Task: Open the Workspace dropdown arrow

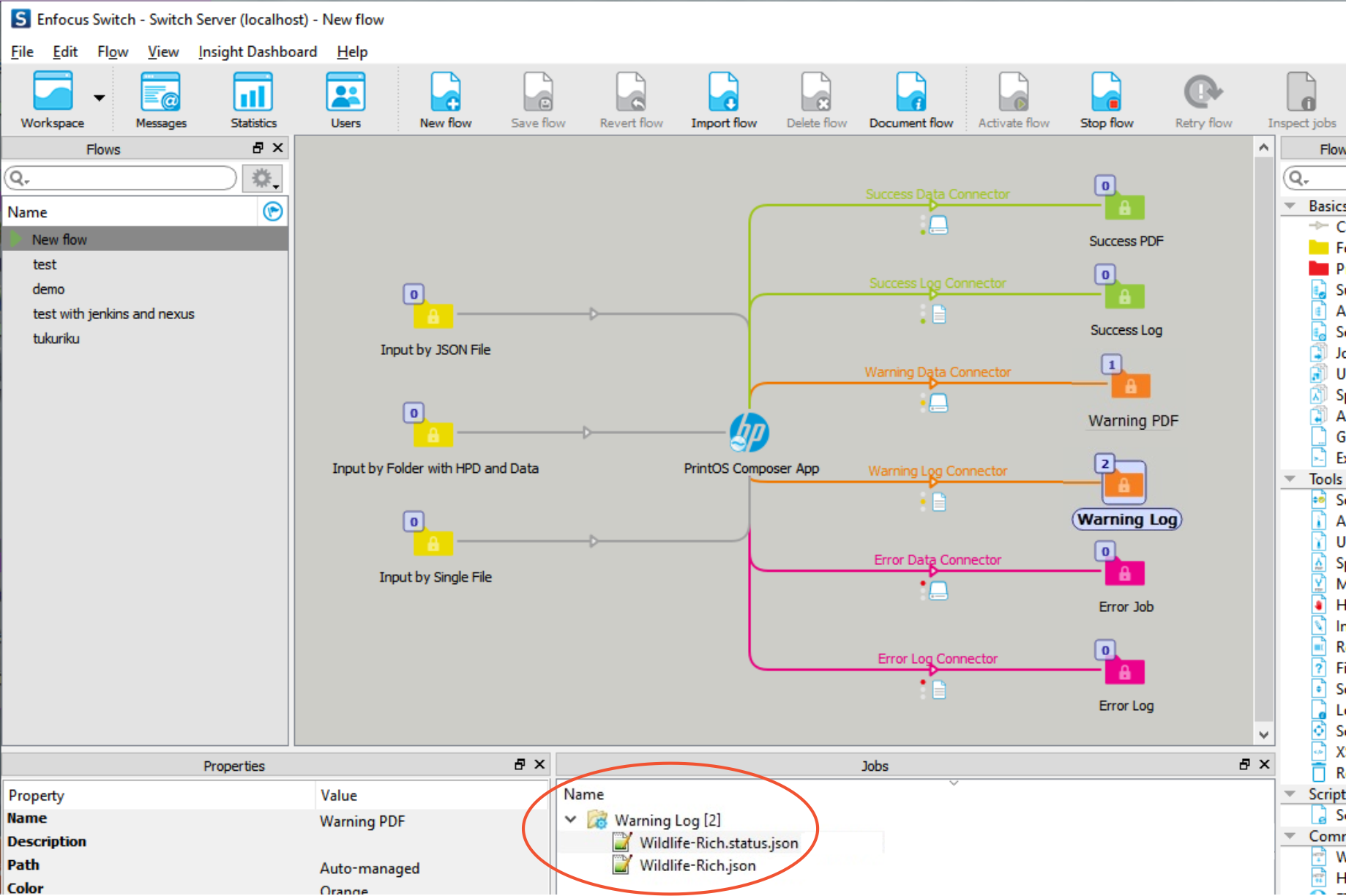Action: 98,97
